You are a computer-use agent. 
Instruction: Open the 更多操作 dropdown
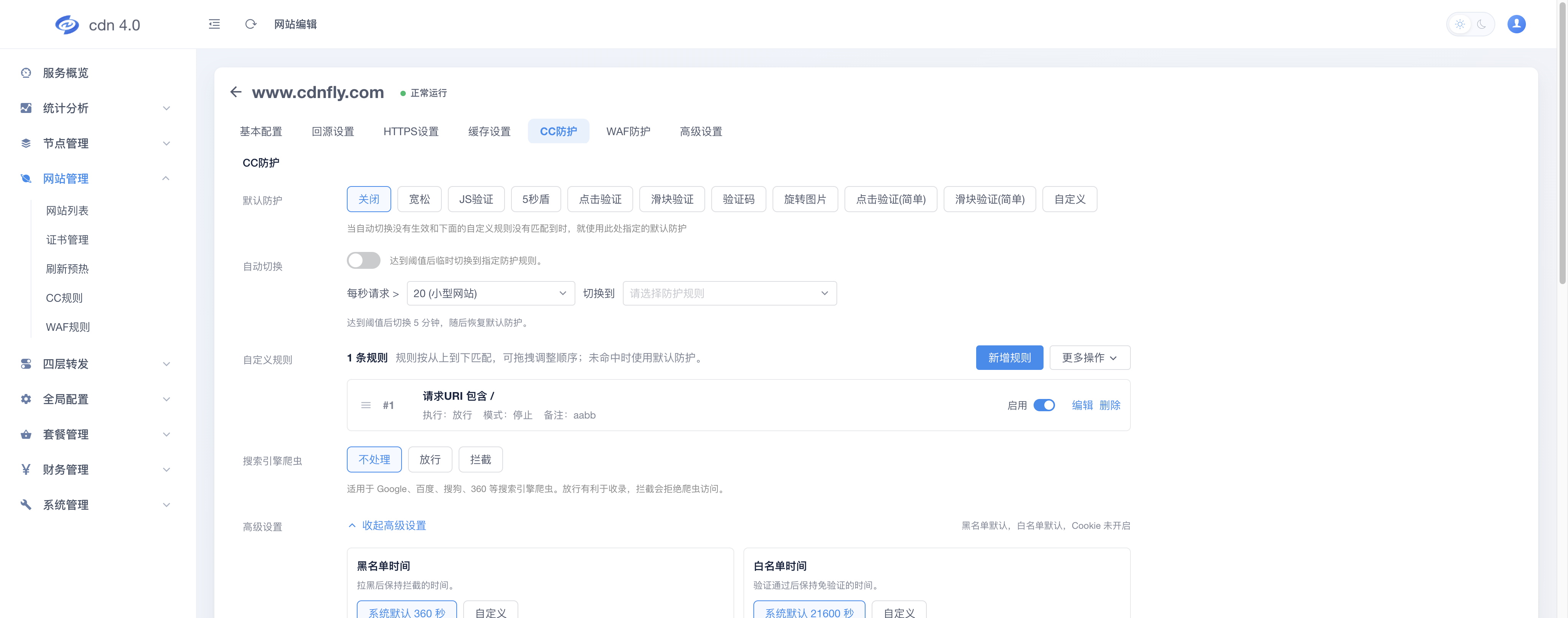click(x=1089, y=358)
